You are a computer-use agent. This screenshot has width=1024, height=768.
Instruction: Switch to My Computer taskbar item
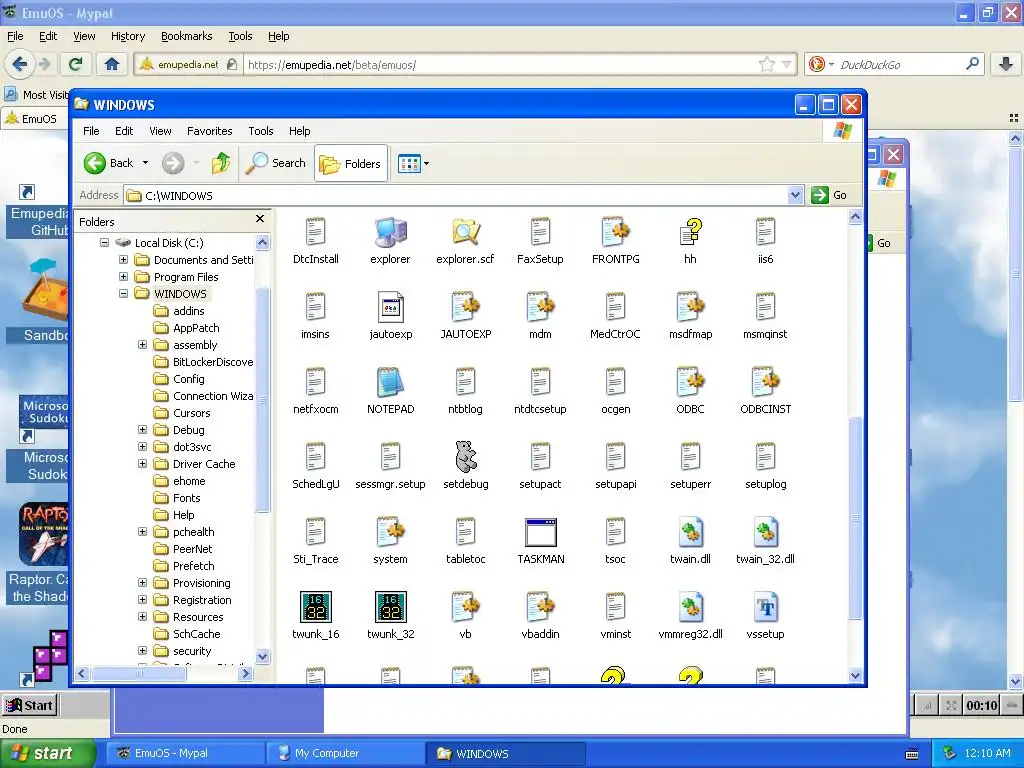pyautogui.click(x=346, y=753)
